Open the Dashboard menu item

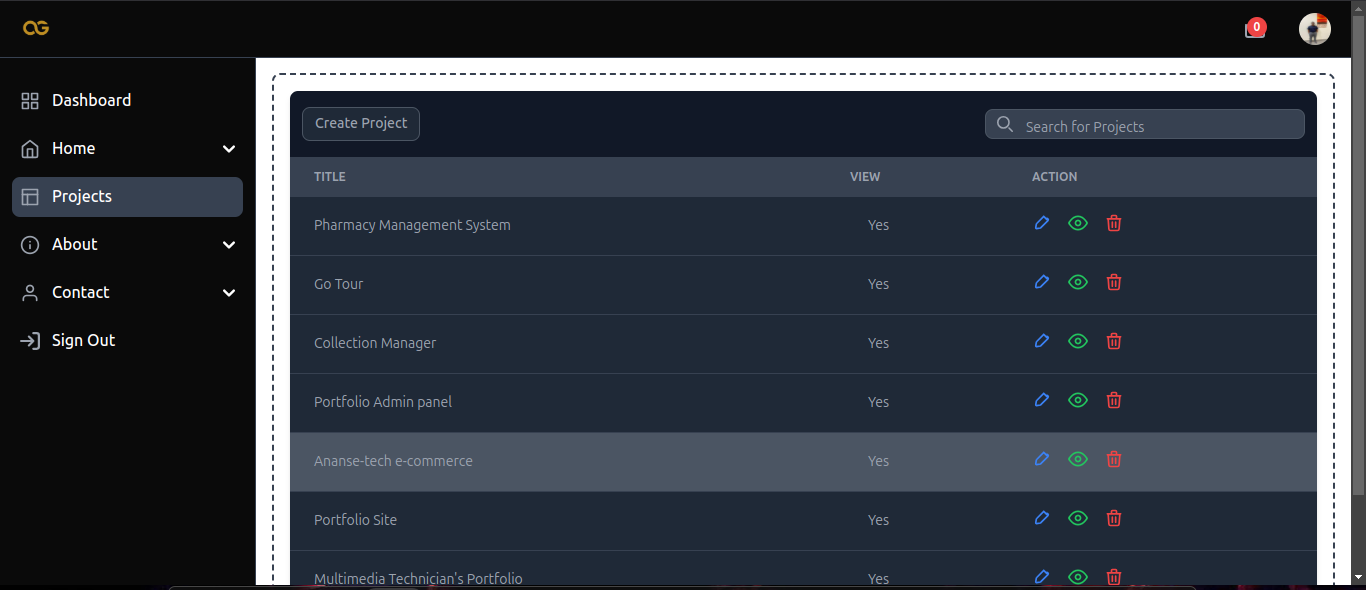(91, 100)
